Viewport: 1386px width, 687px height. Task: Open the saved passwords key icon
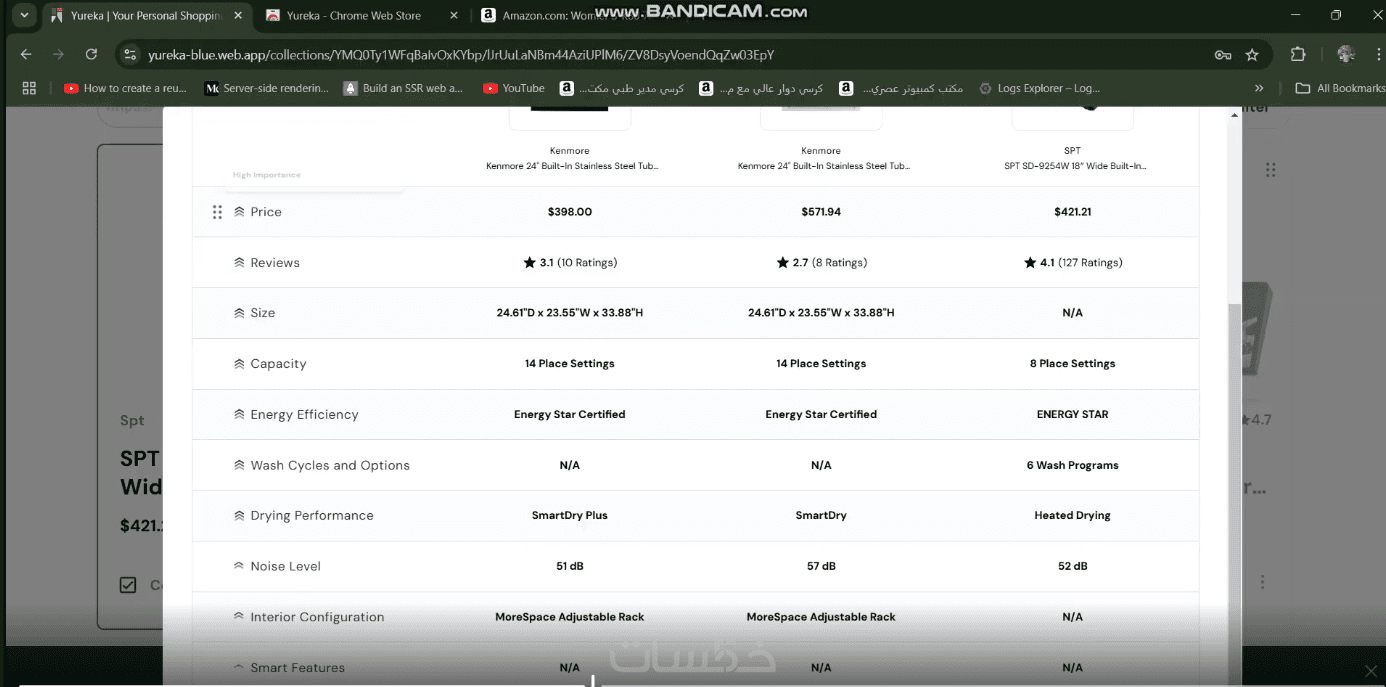click(x=1223, y=55)
